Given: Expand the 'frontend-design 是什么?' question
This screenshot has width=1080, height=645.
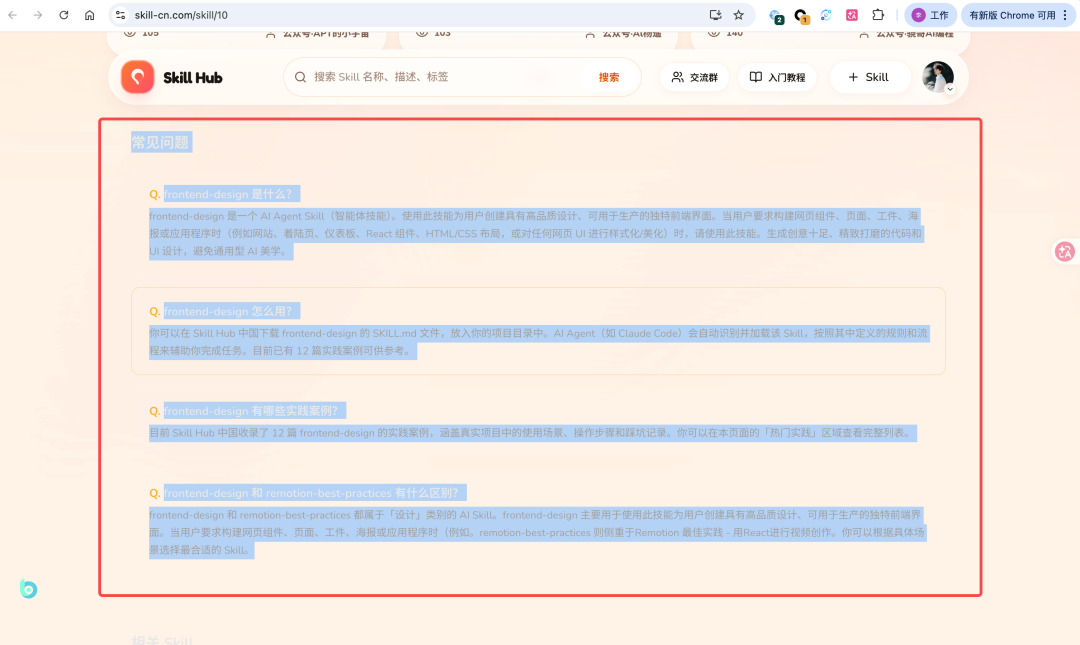Looking at the screenshot, I should pos(231,194).
